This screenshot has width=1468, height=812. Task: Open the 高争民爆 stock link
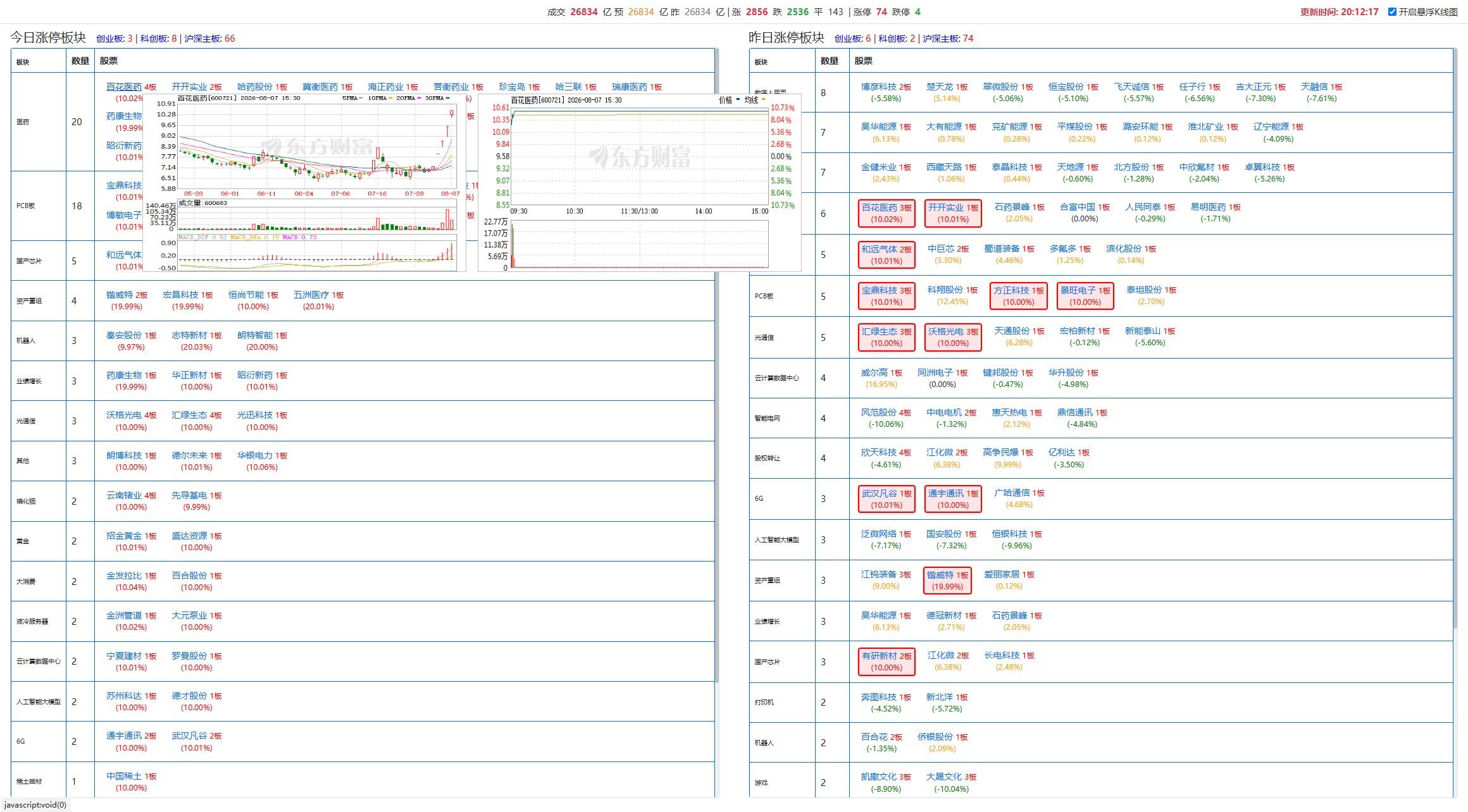click(1000, 452)
